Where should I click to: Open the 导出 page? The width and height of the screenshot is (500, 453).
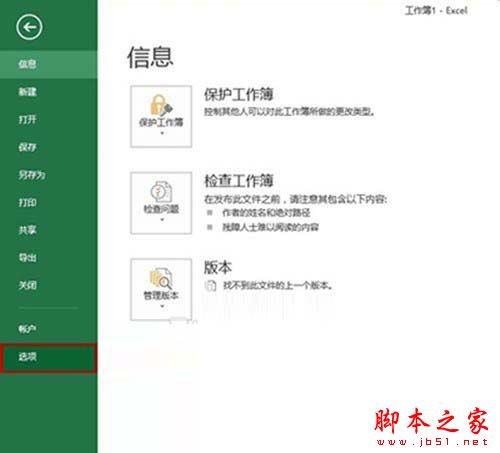coord(49,258)
